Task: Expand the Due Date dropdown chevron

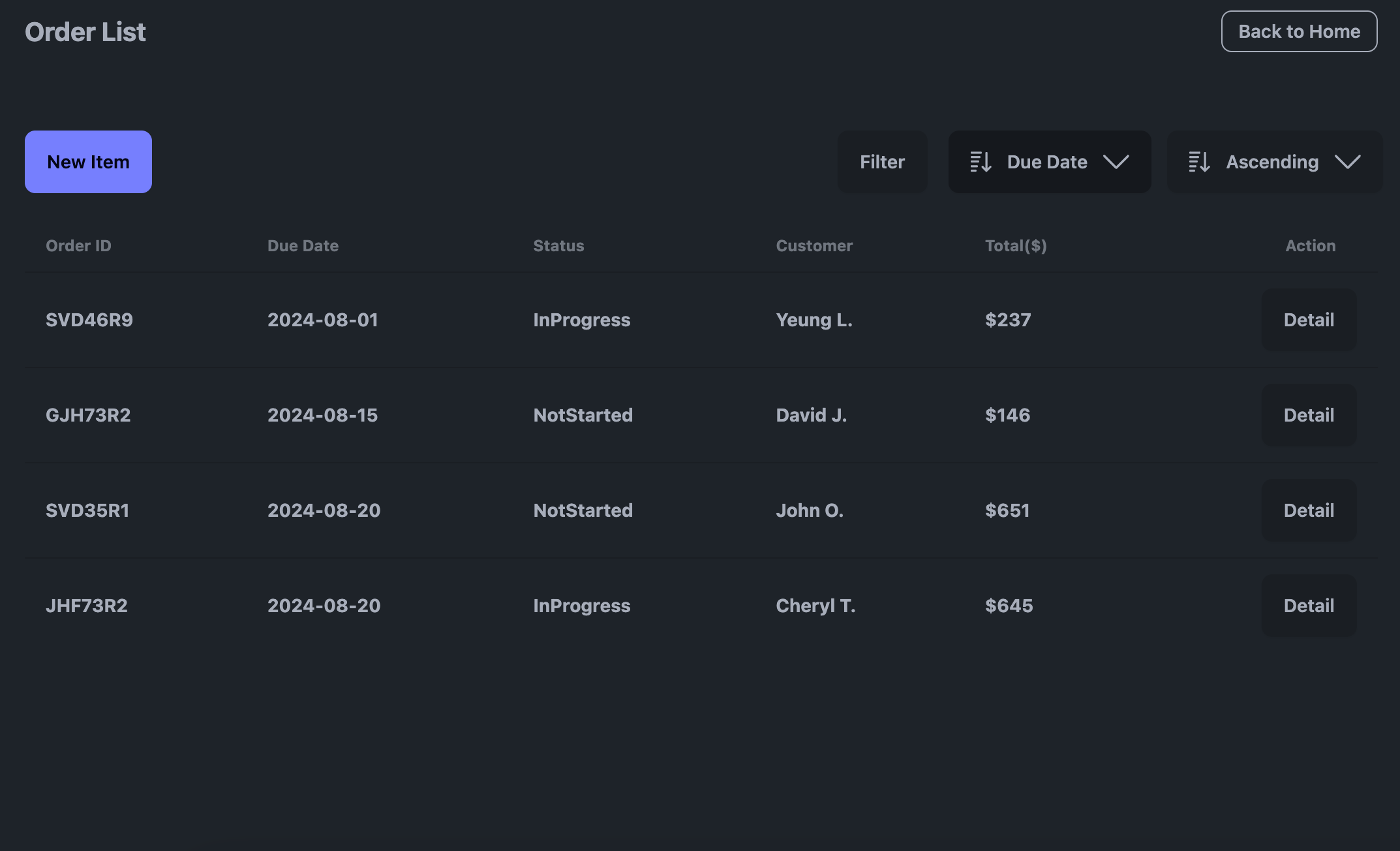Action: coord(1116,162)
